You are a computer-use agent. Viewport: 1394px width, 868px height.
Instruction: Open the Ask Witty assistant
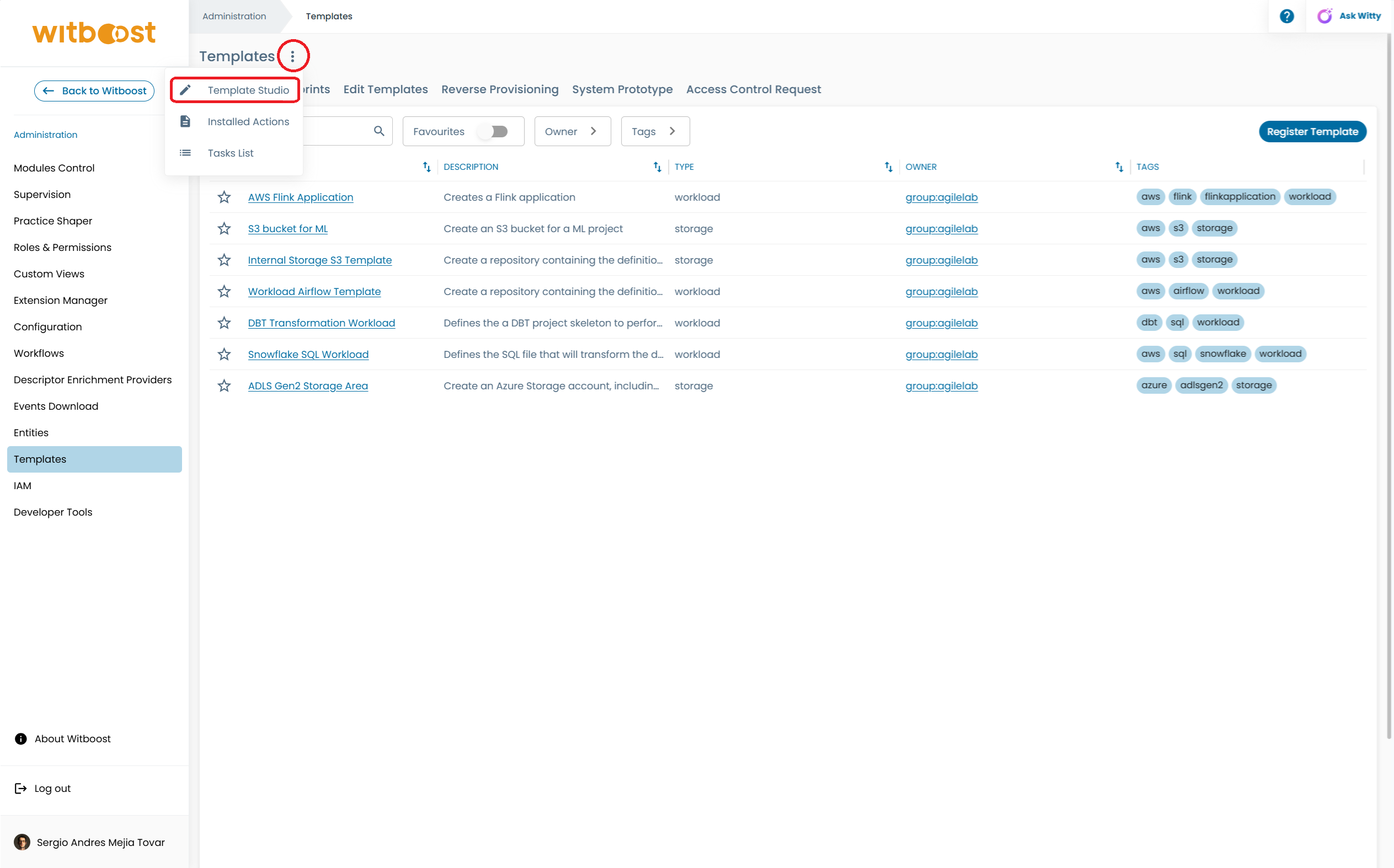[1349, 16]
